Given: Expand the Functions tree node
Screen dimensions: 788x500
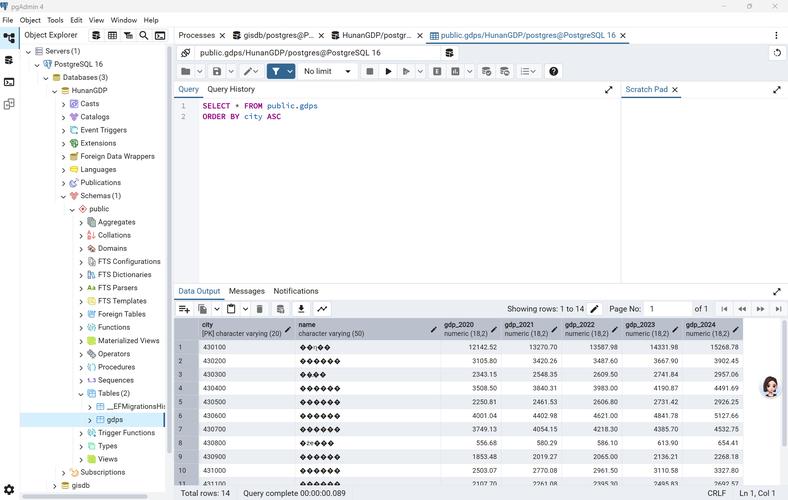Looking at the screenshot, I should (81, 327).
